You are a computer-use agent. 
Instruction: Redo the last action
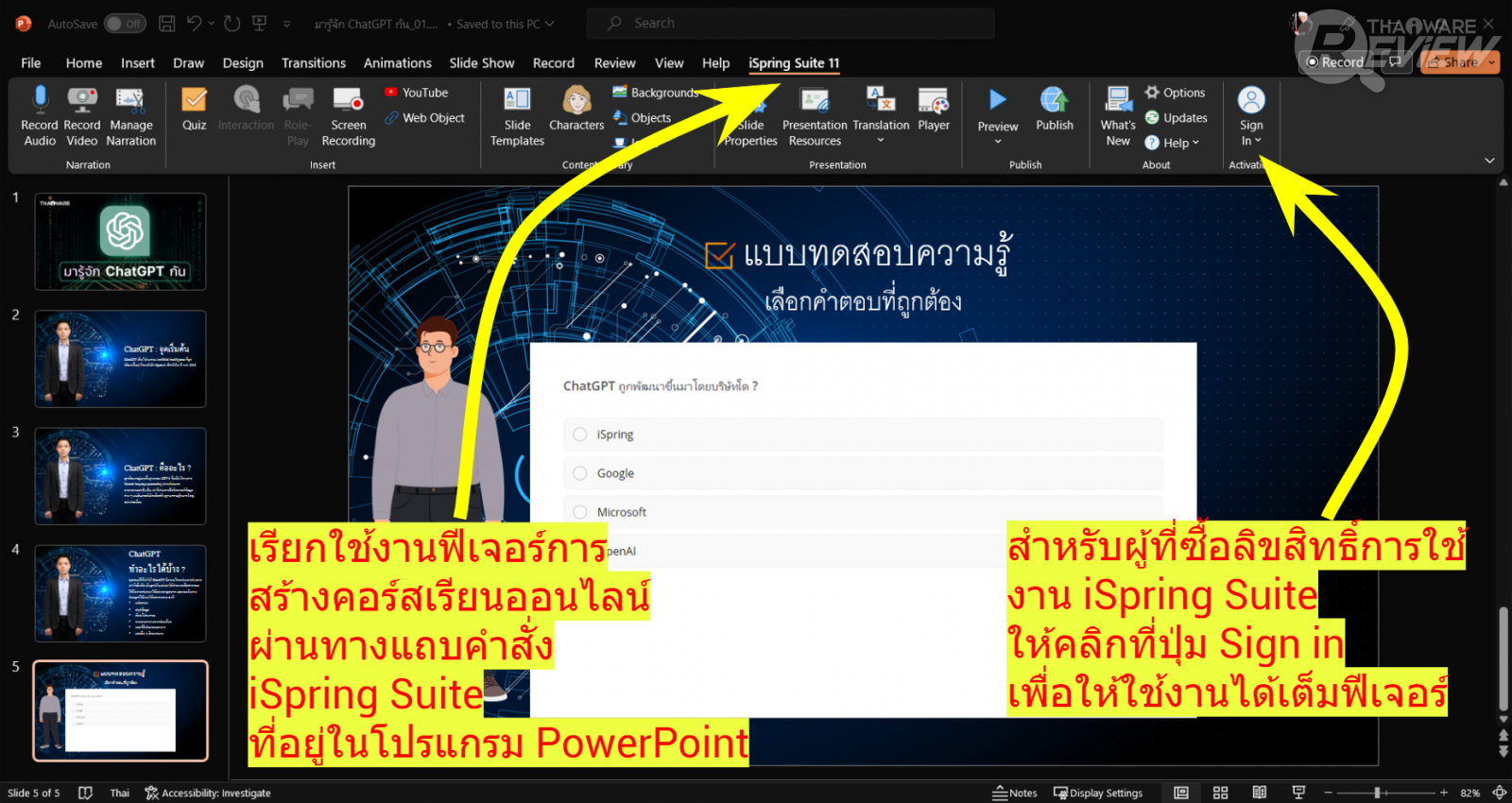[232, 24]
